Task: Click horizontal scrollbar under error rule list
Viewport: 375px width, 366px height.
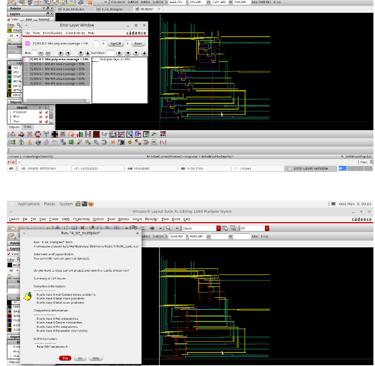Action: tap(57, 100)
